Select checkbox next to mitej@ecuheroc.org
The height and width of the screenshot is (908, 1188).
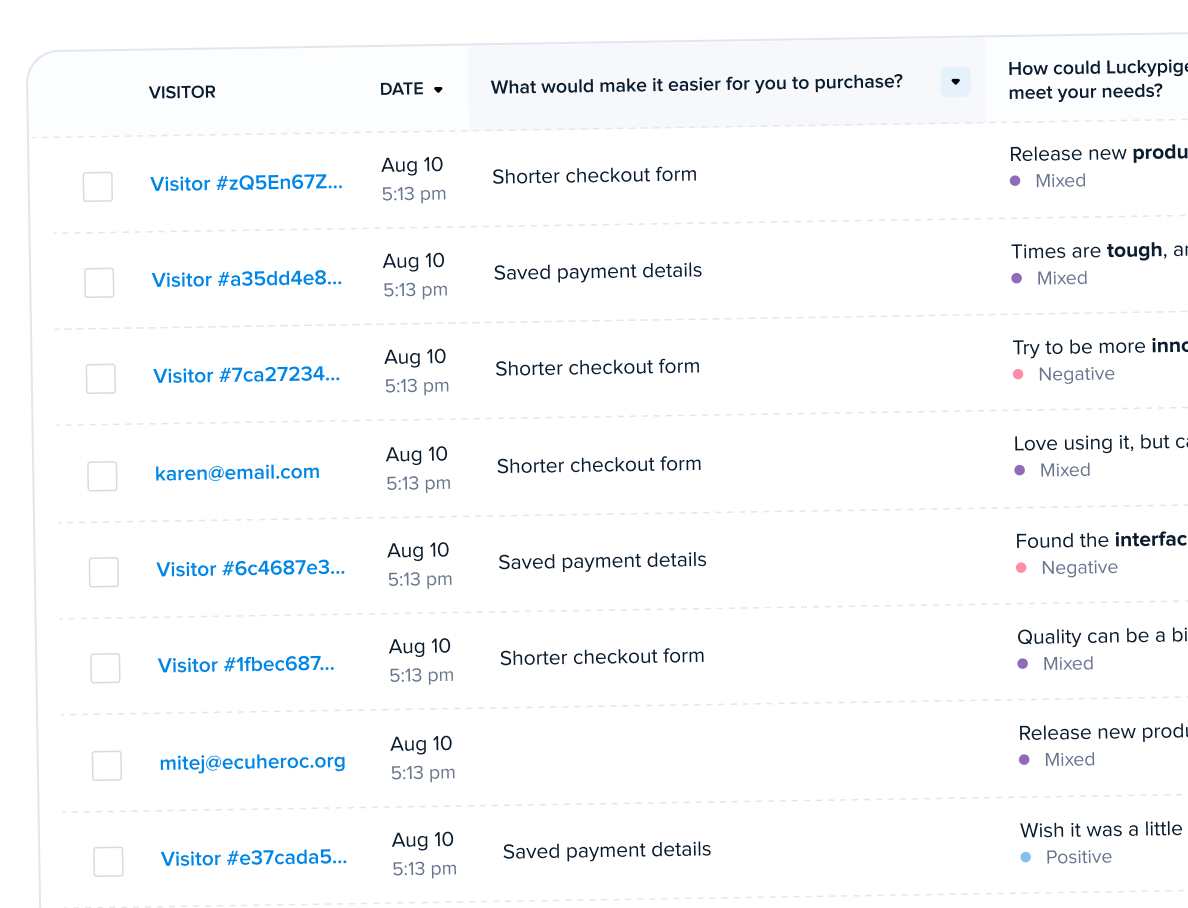107,766
